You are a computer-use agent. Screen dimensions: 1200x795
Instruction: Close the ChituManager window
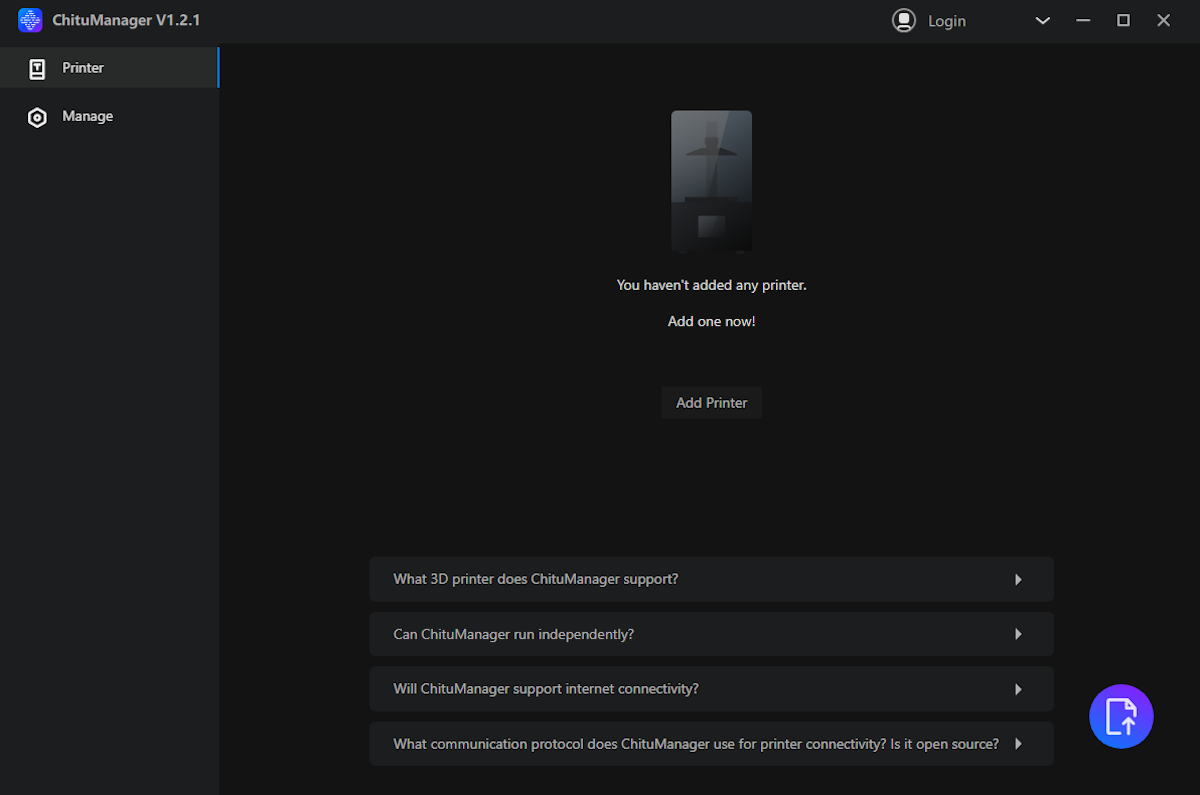click(1163, 21)
